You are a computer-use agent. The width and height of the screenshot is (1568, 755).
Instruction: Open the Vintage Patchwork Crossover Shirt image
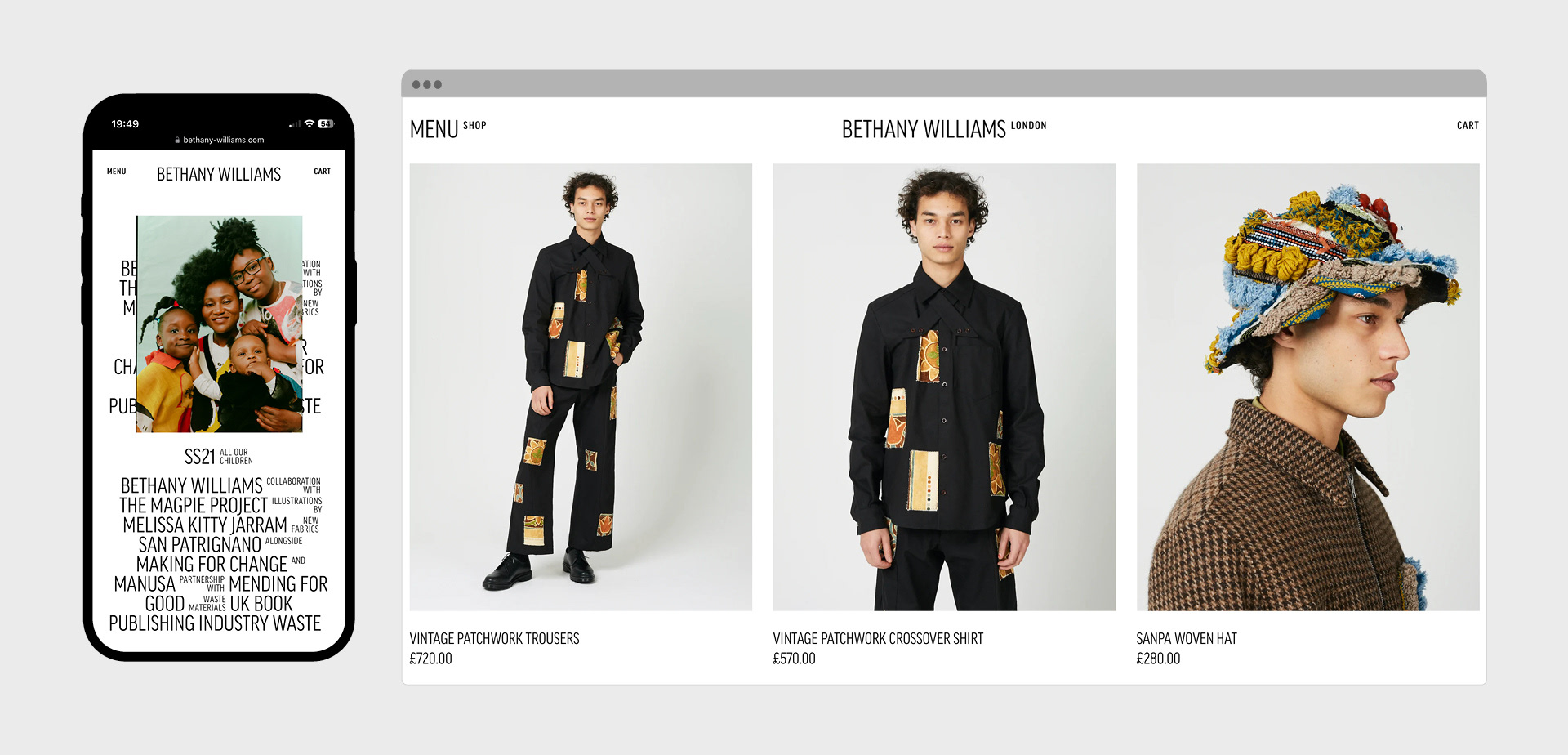[x=944, y=387]
